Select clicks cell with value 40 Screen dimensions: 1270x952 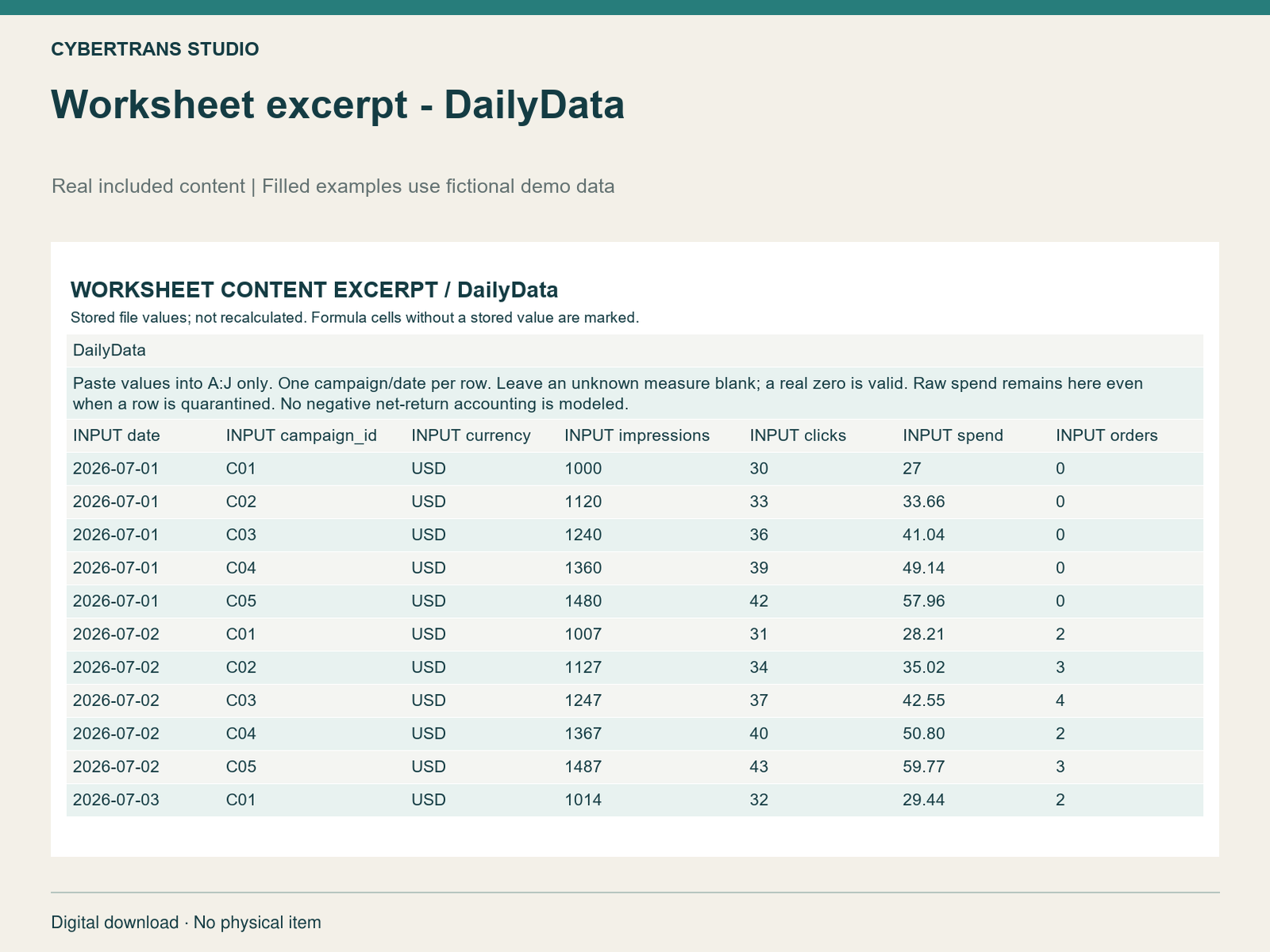coord(759,734)
